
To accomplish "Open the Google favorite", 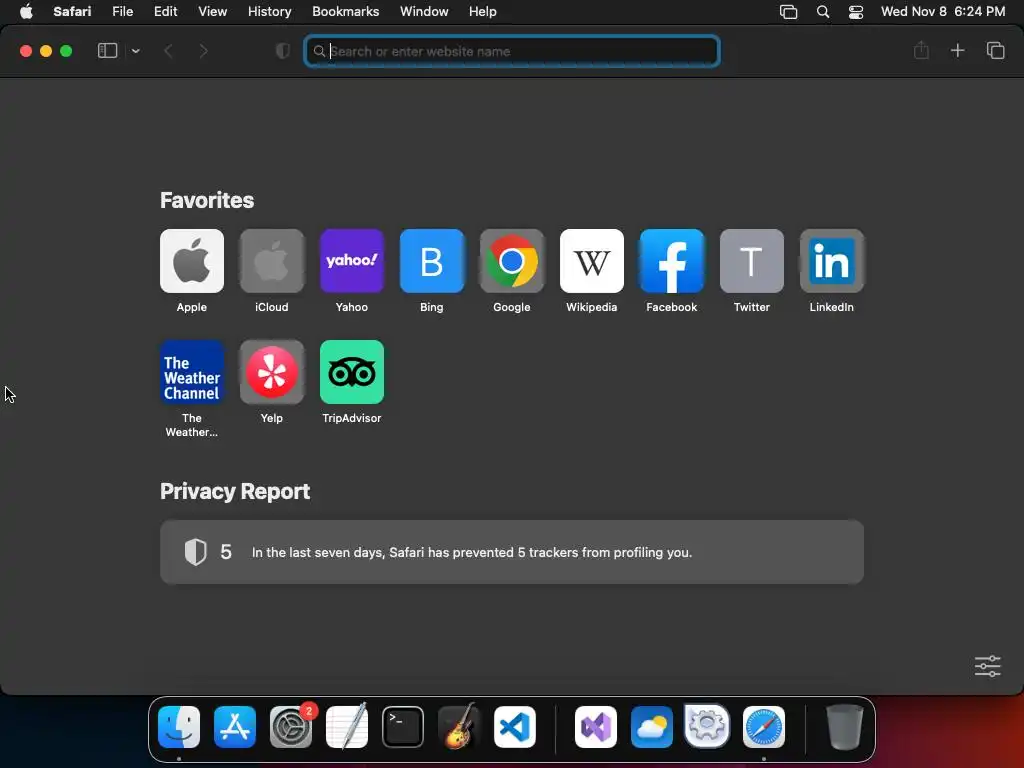I will 511,261.
